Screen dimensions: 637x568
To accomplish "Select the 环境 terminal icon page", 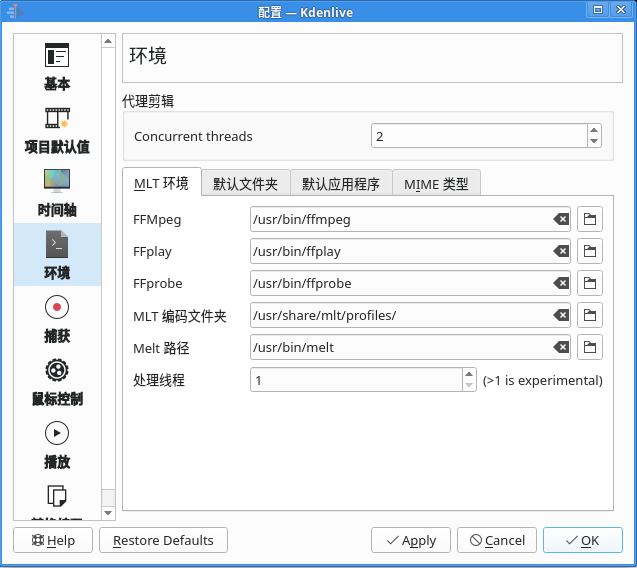I will (x=57, y=255).
